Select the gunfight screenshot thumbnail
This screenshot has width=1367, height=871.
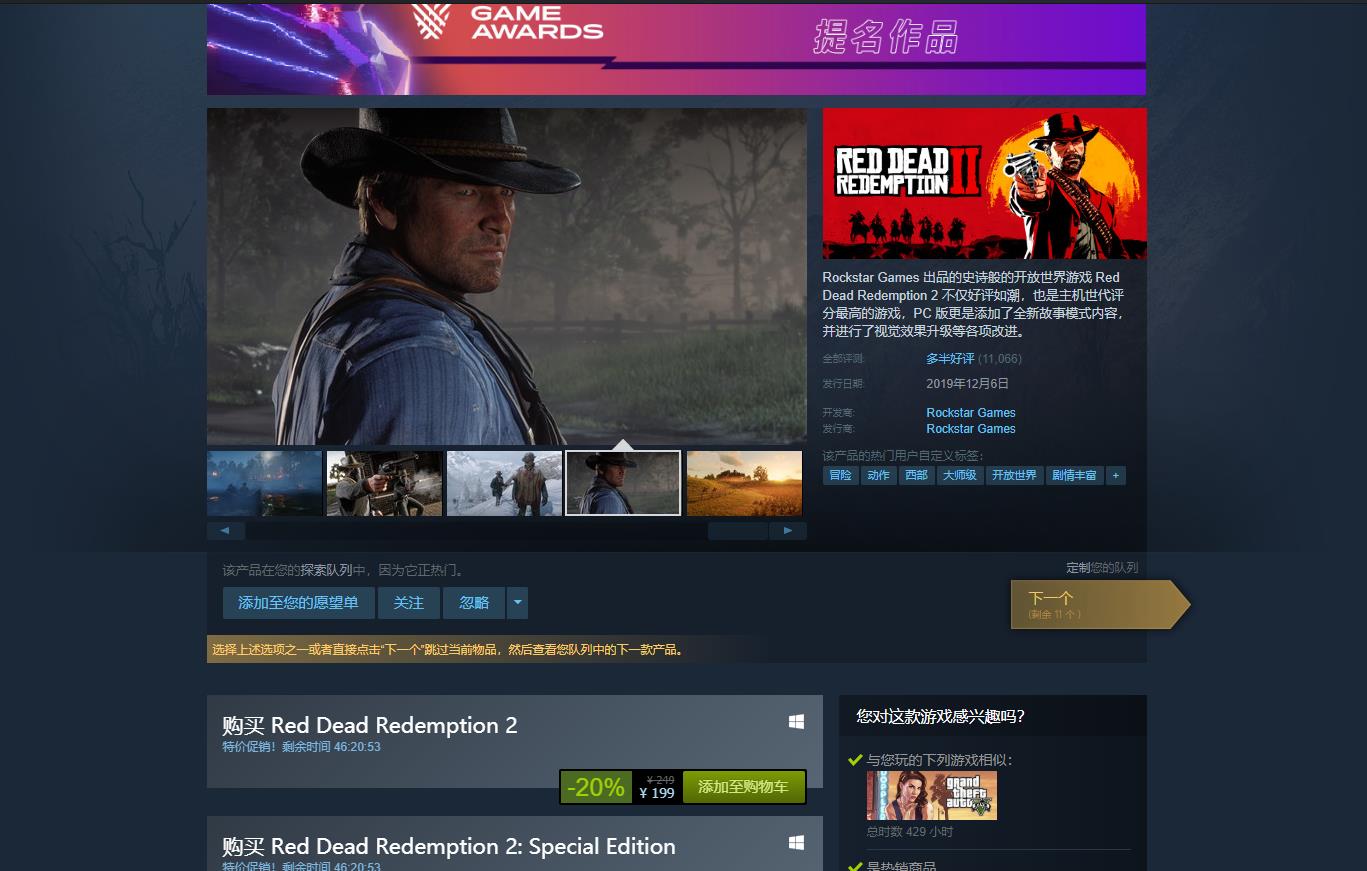[384, 483]
